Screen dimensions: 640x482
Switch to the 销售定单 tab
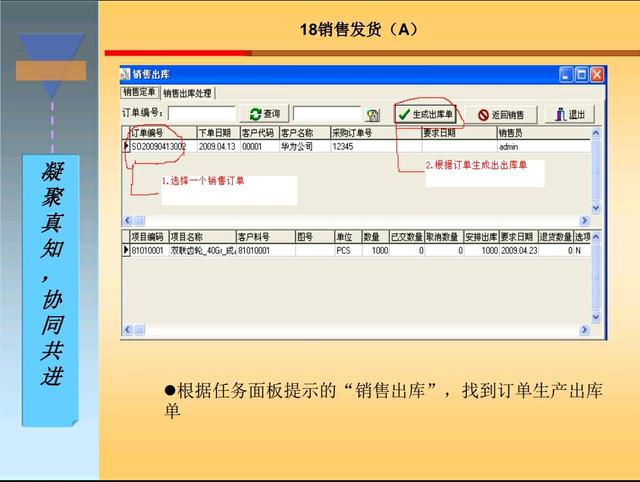[139, 92]
